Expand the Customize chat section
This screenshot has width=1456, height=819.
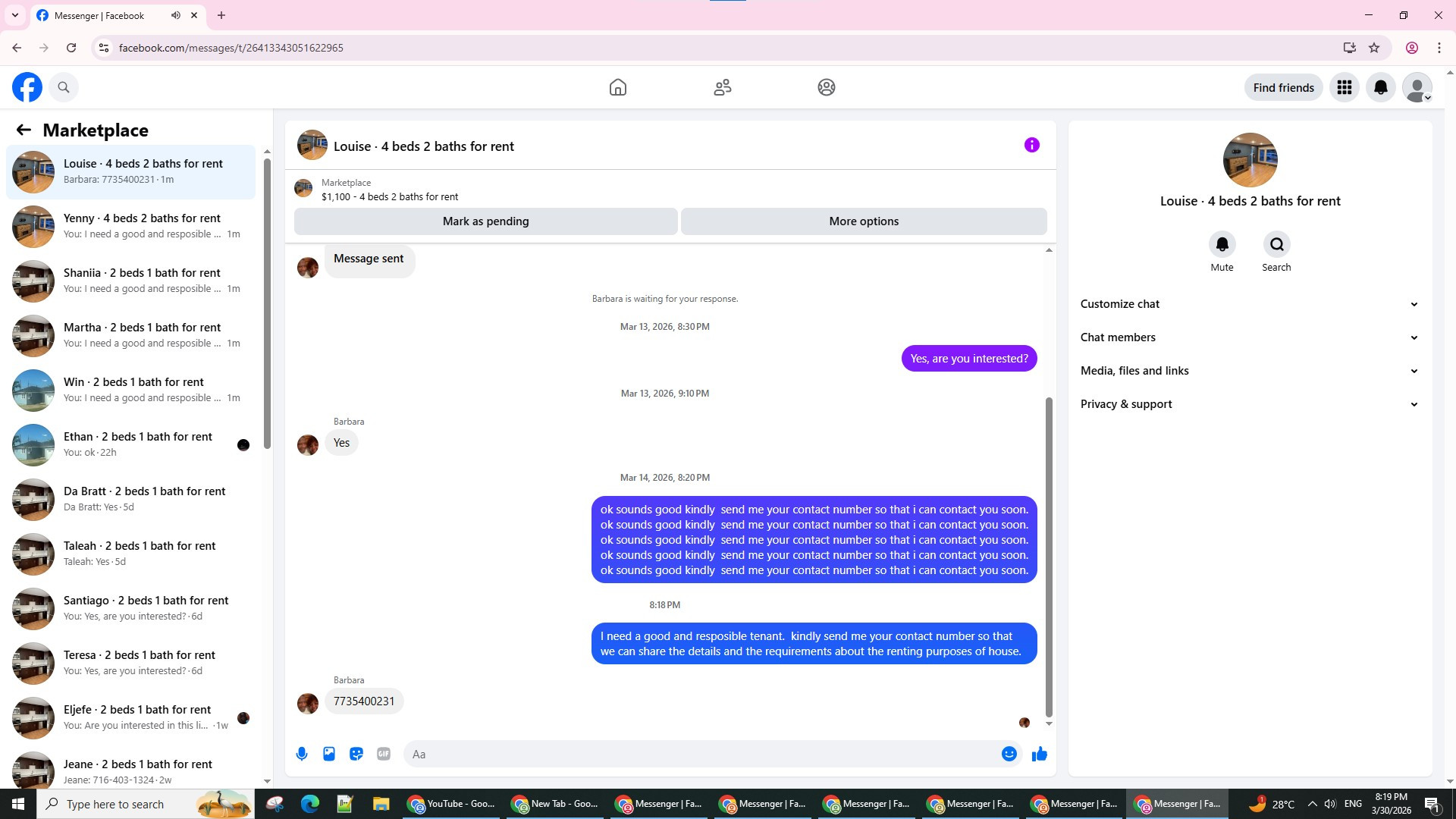click(1249, 304)
